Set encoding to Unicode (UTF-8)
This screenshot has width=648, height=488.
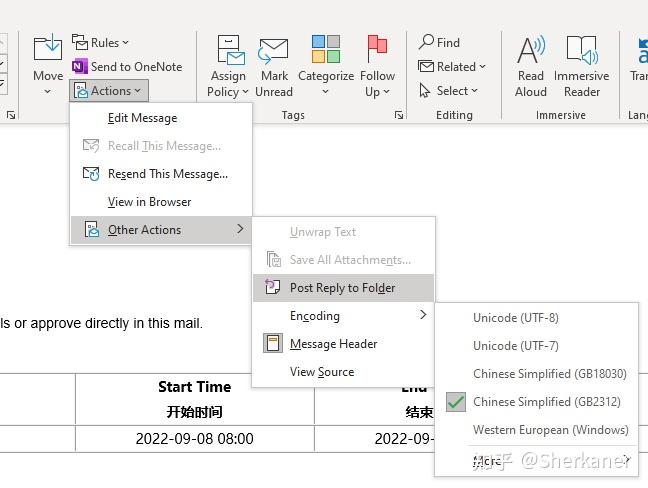(536, 318)
